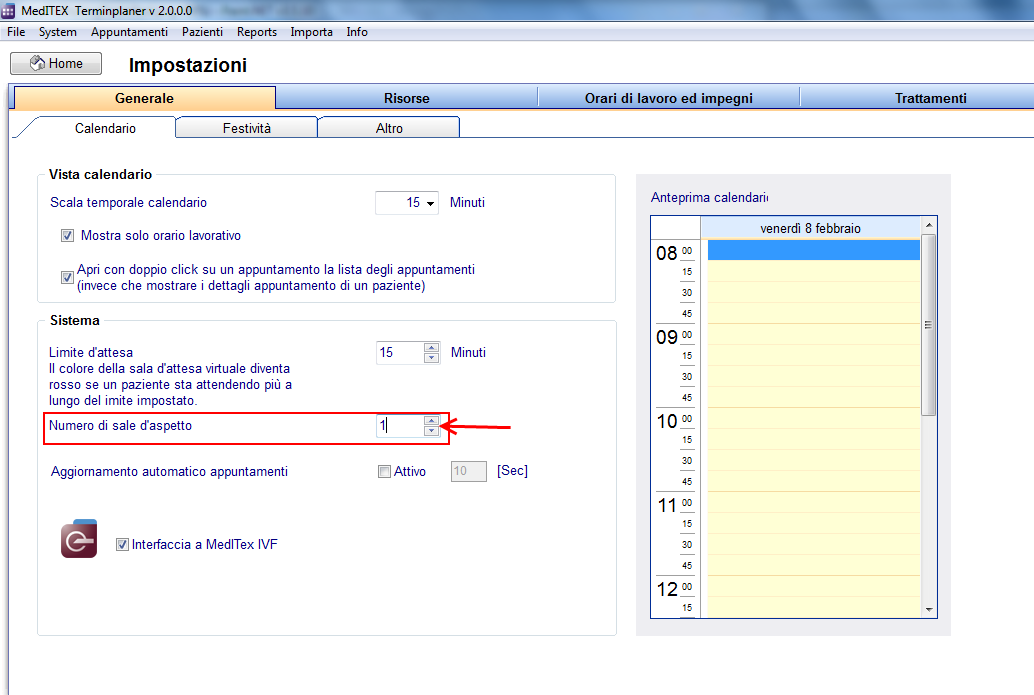Viewport: 1034px width, 695px height.
Task: Open the Altro sub-tab
Action: (389, 128)
